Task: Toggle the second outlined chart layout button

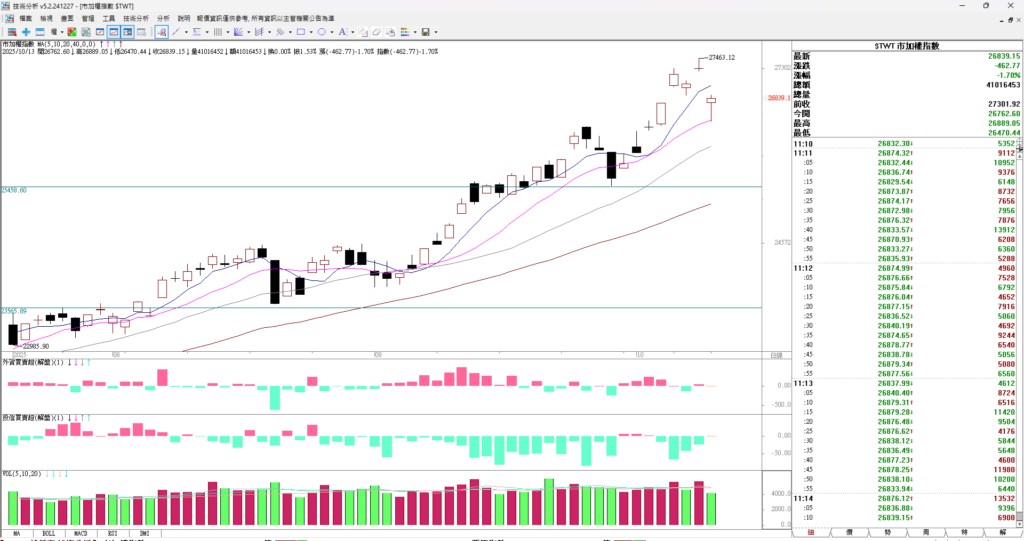Action: 128,32
